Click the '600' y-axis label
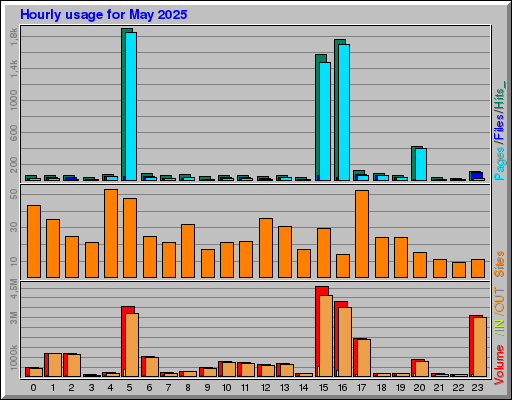This screenshot has height=400, width=512. click(x=14, y=133)
